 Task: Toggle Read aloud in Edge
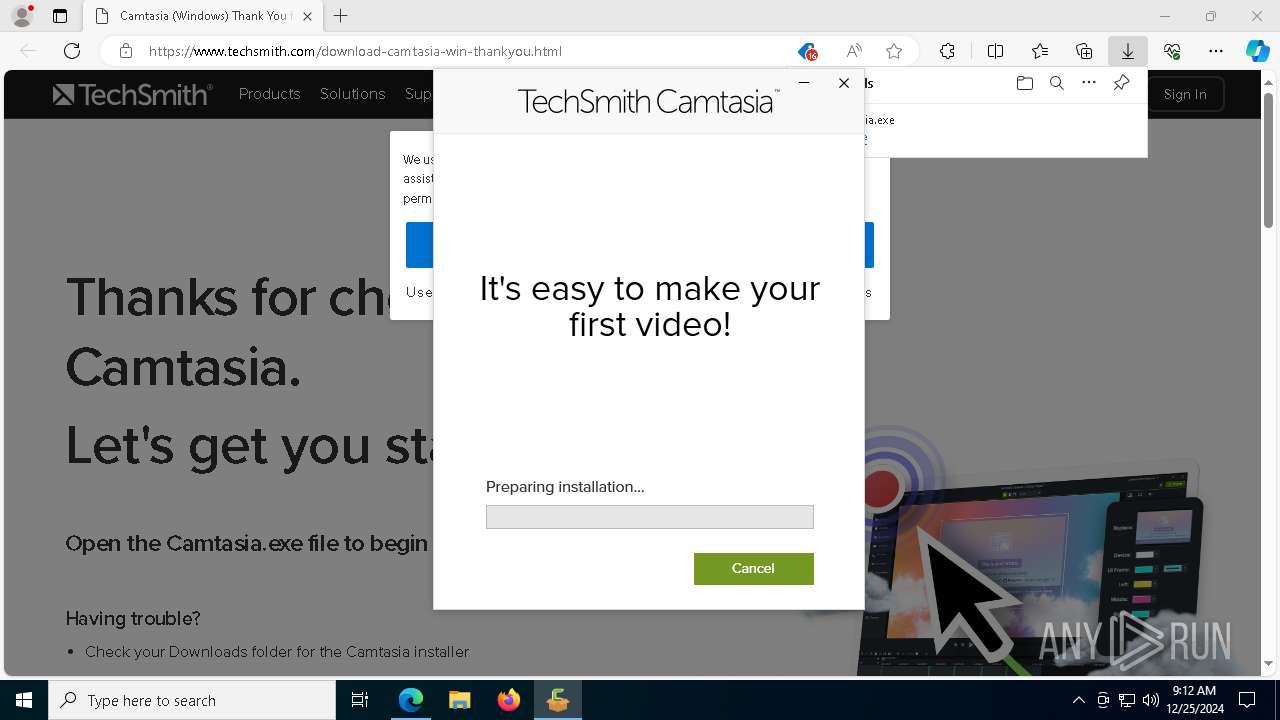[854, 51]
